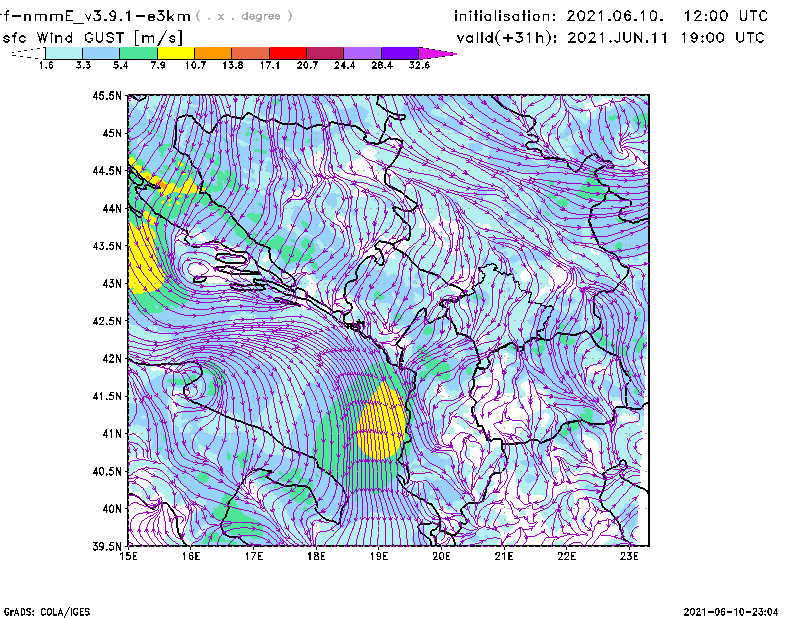The image size is (800, 618).
Task: Click the '41N' latitude label
Action: (112, 434)
